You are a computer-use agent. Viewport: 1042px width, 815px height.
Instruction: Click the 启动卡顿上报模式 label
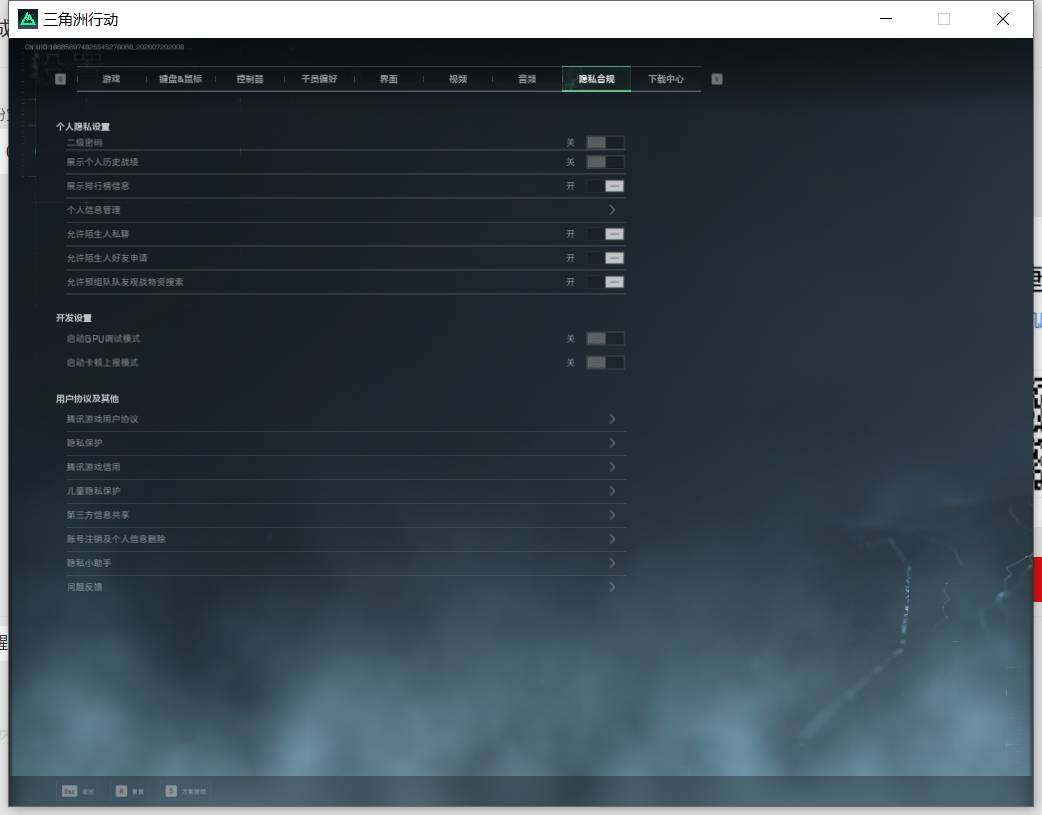[x=102, y=362]
